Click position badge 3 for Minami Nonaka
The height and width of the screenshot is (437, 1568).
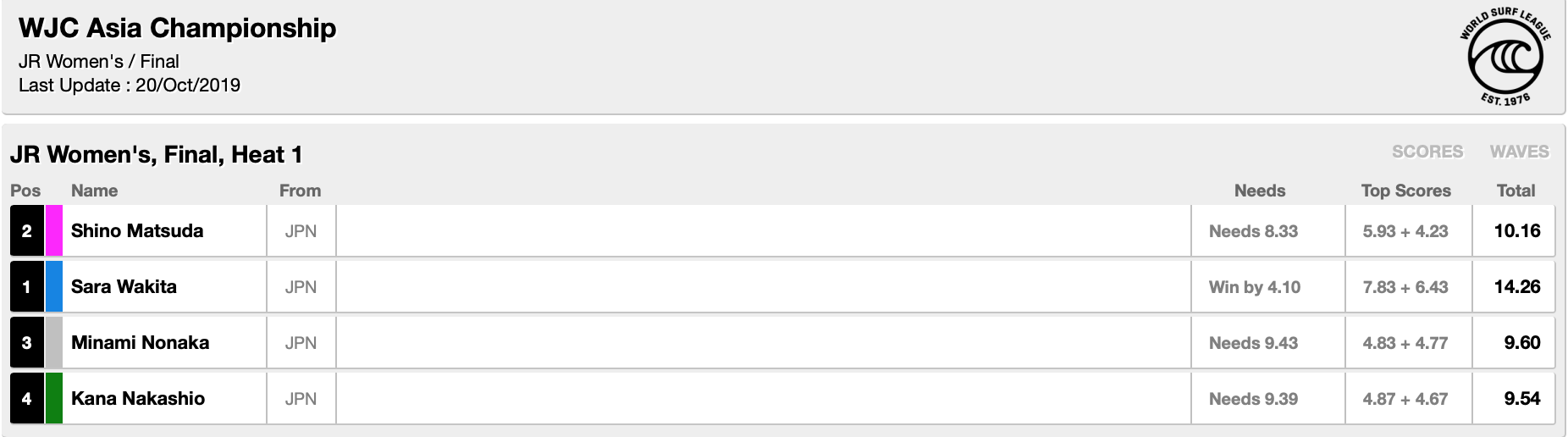(27, 342)
